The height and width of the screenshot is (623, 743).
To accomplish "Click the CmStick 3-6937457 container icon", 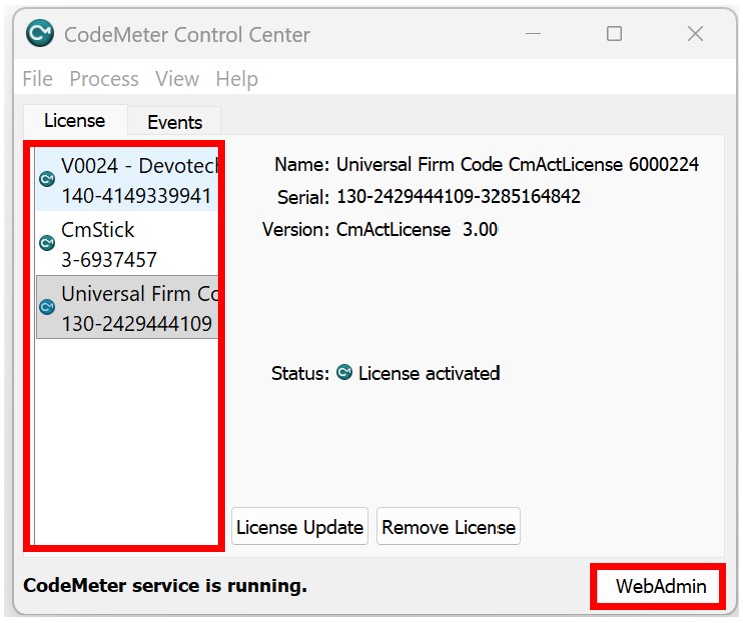I will tap(47, 243).
